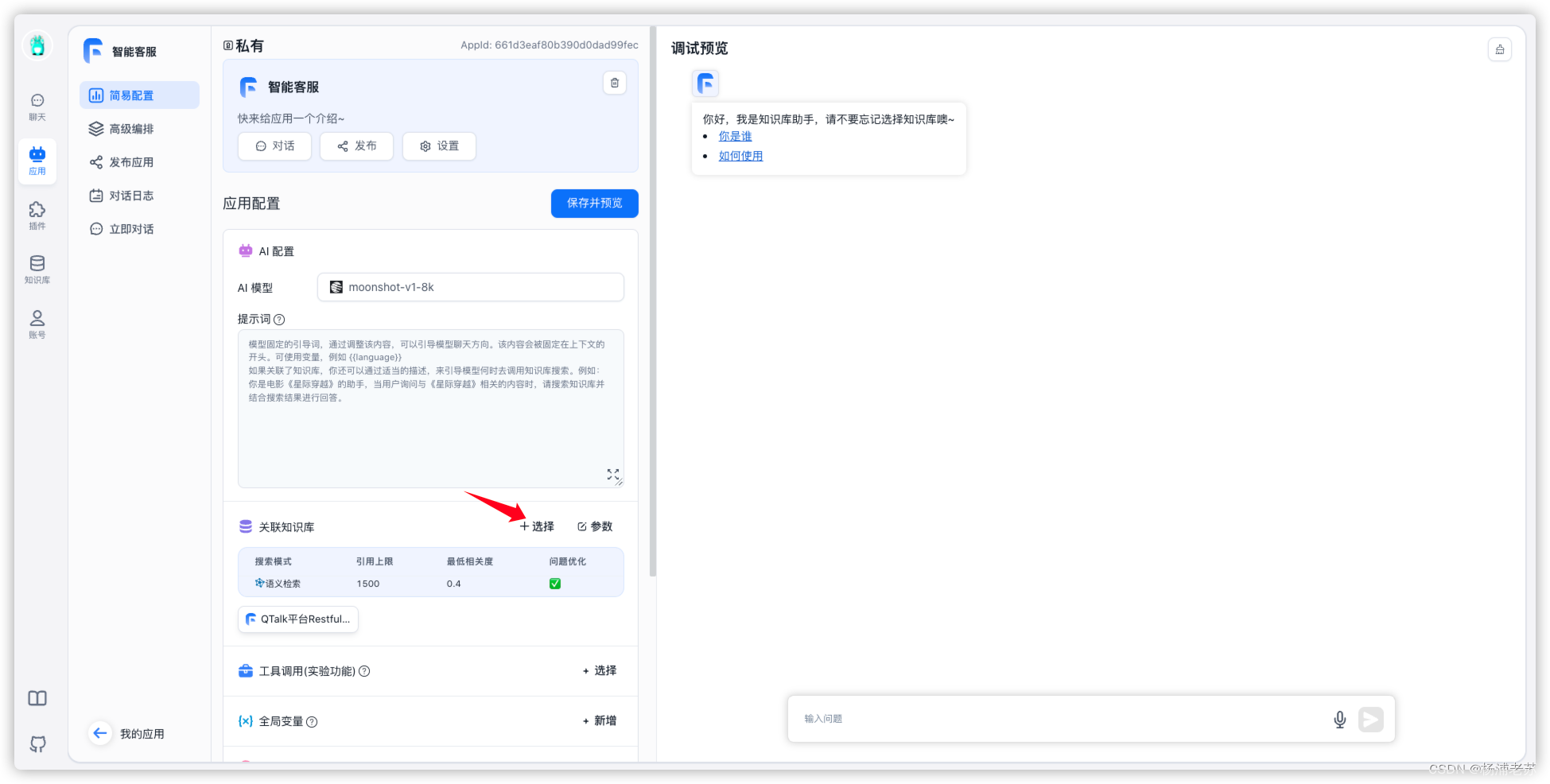Select 发布应用 menu item
1550x784 pixels.
[x=139, y=162]
